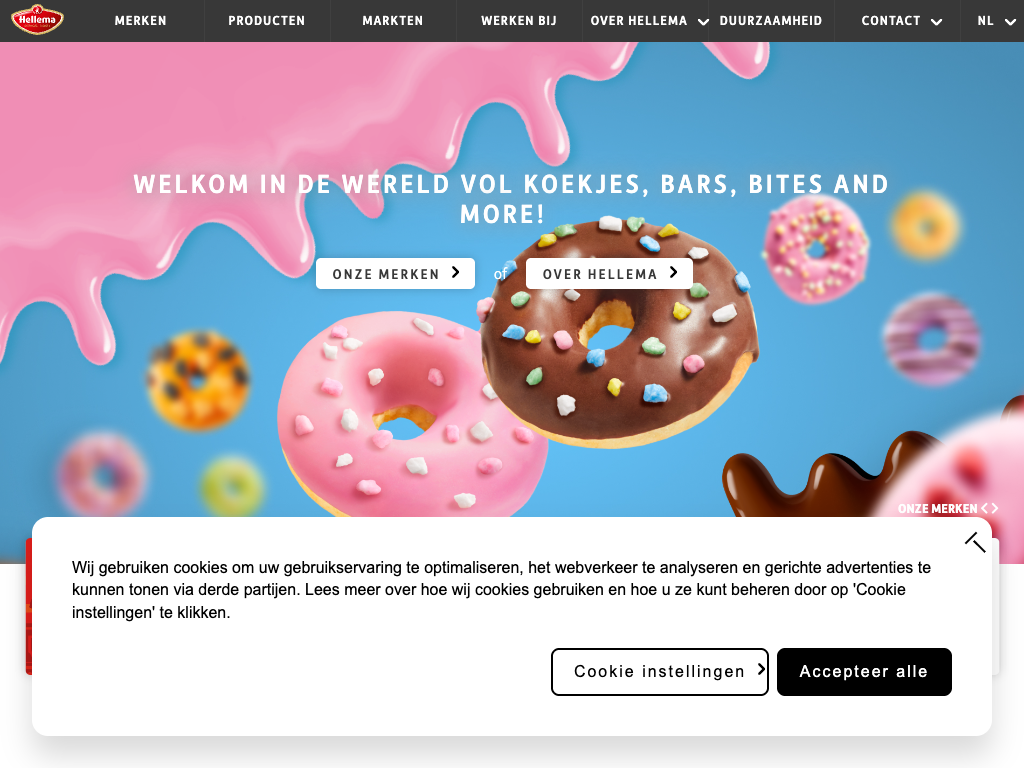Open Cookie instellingen
The height and width of the screenshot is (768, 1024).
click(660, 671)
